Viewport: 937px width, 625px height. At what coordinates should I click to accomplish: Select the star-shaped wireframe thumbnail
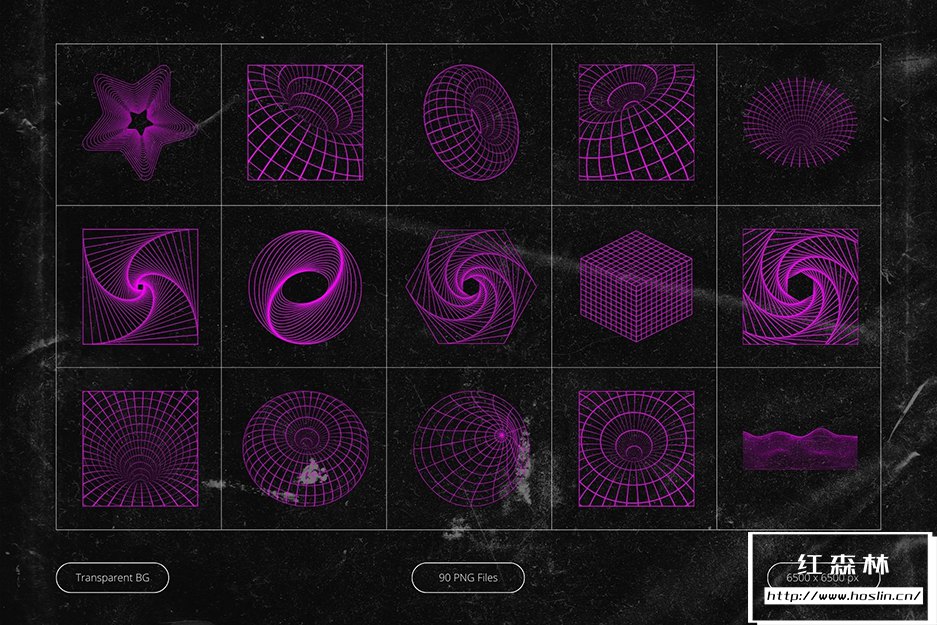point(140,122)
